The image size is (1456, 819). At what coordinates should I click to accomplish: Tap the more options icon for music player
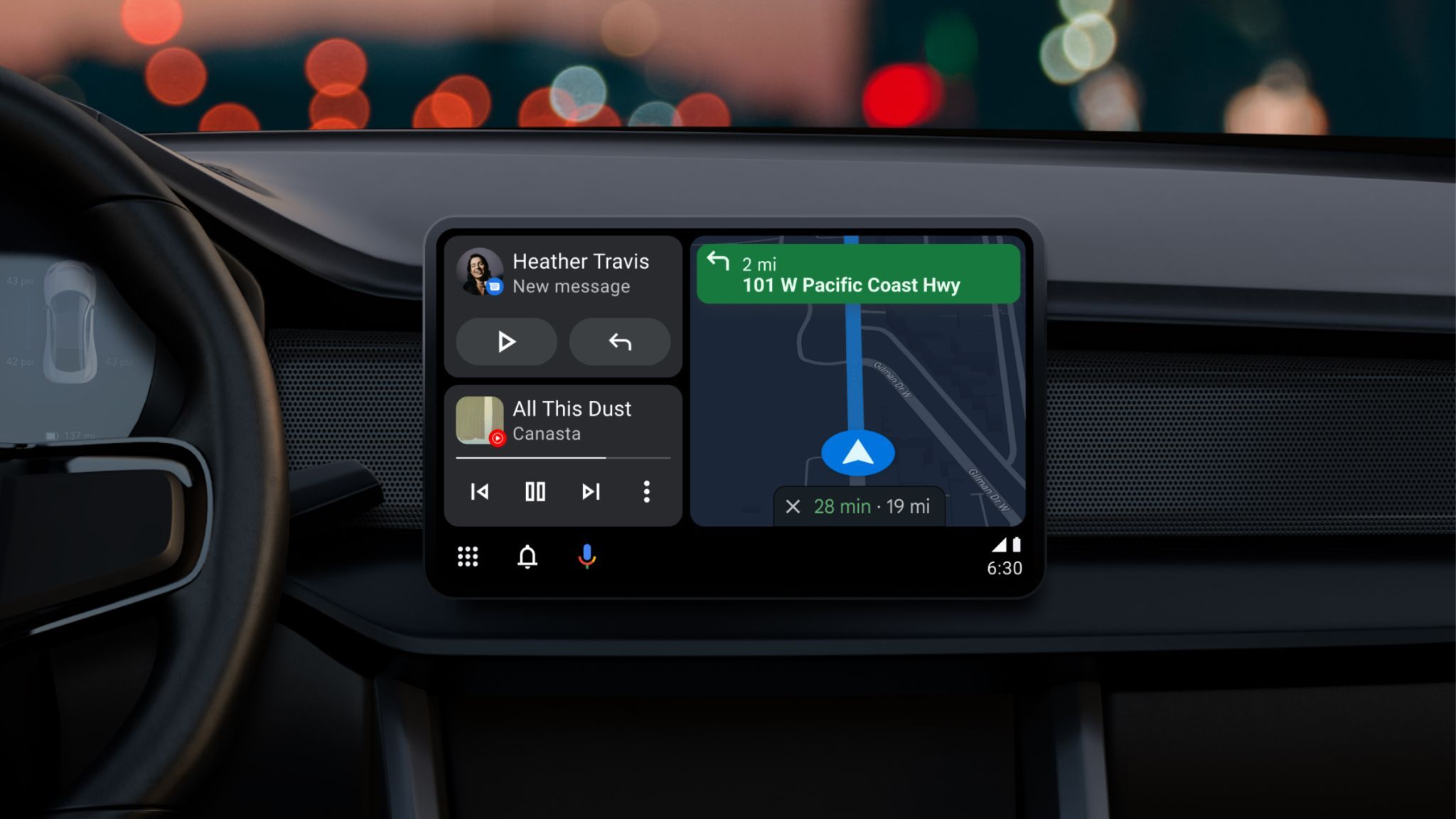pos(647,491)
